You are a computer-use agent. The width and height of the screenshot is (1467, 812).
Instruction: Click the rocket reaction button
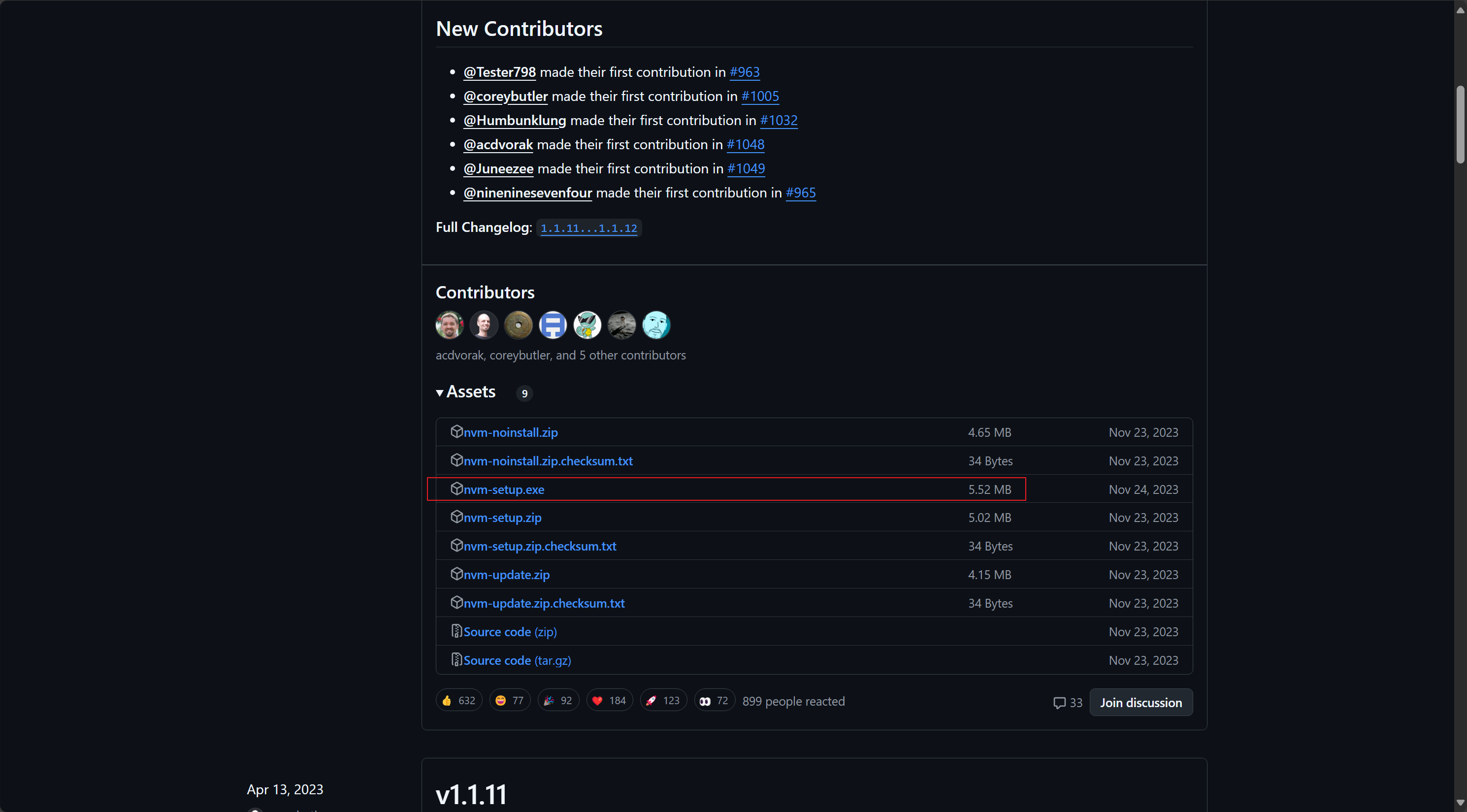(x=663, y=700)
